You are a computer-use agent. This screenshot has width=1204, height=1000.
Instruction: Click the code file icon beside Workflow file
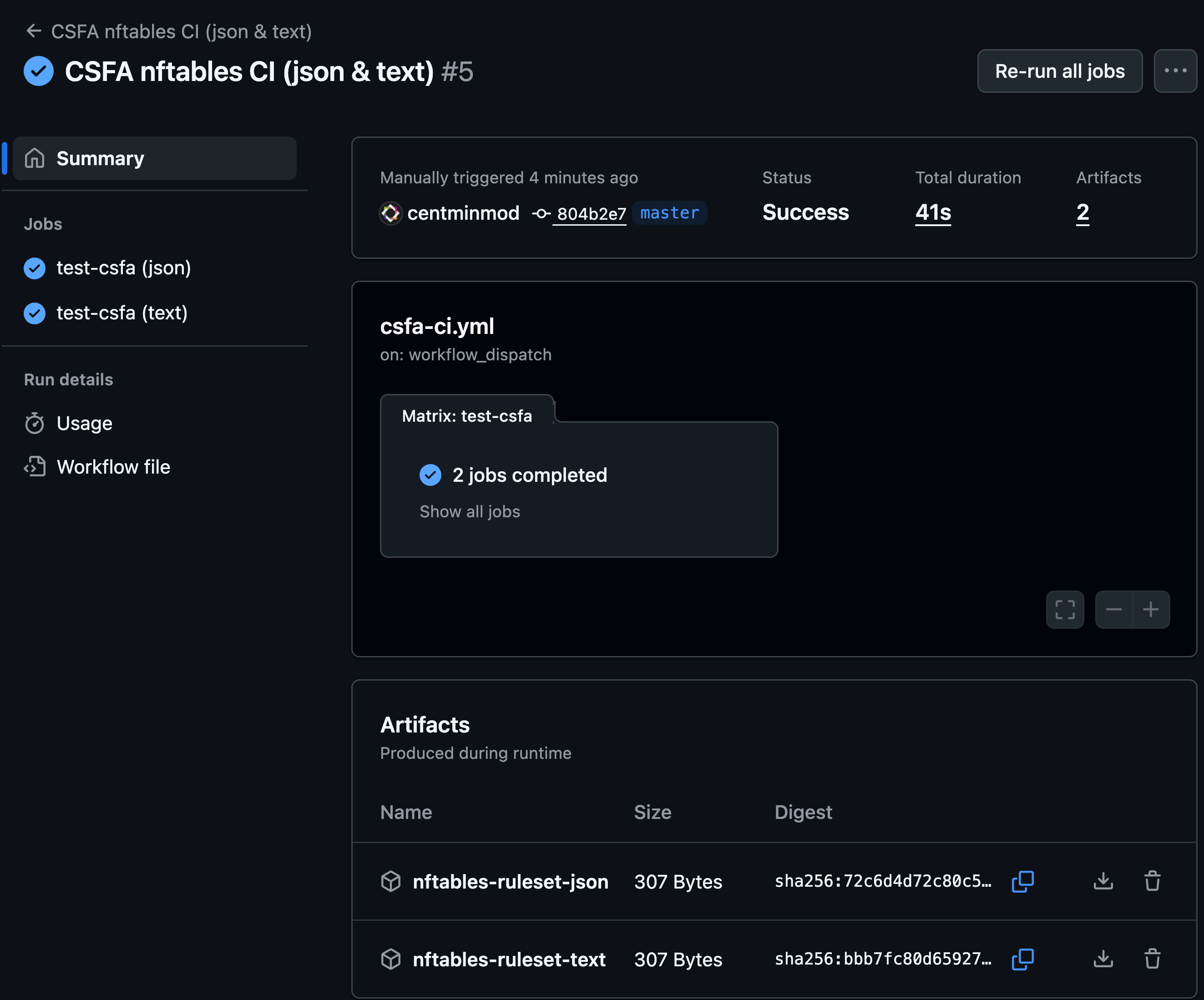35,467
